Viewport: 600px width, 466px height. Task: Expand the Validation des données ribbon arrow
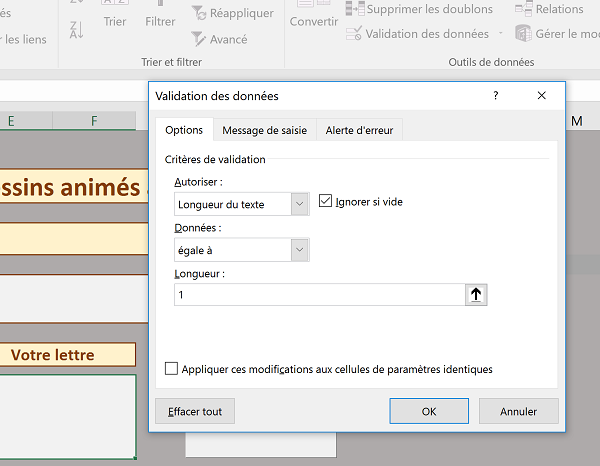(500, 34)
